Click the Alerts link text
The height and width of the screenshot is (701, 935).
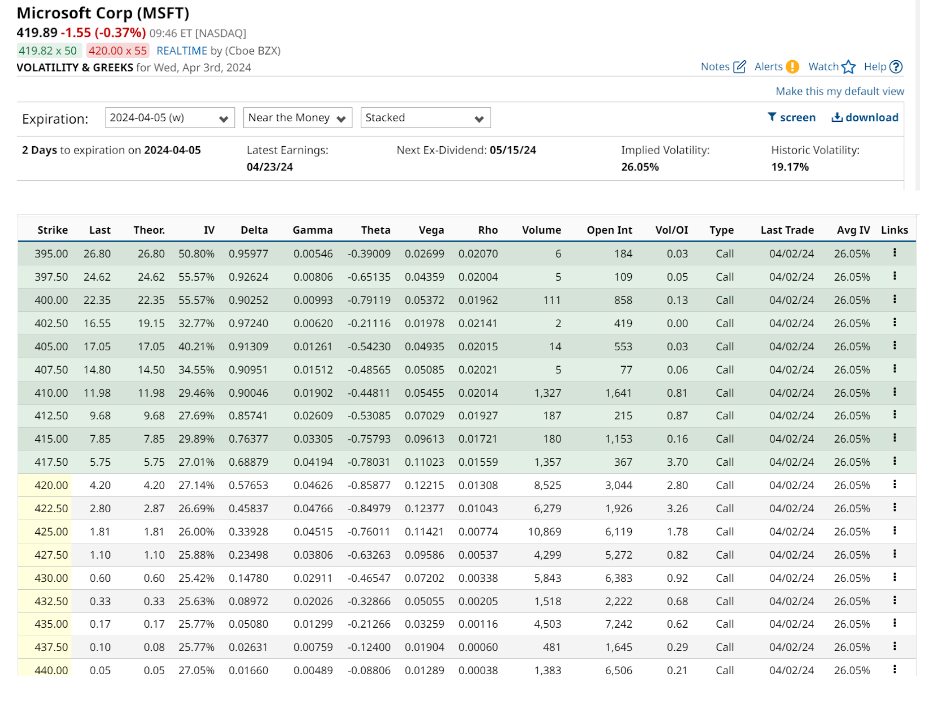tap(768, 67)
